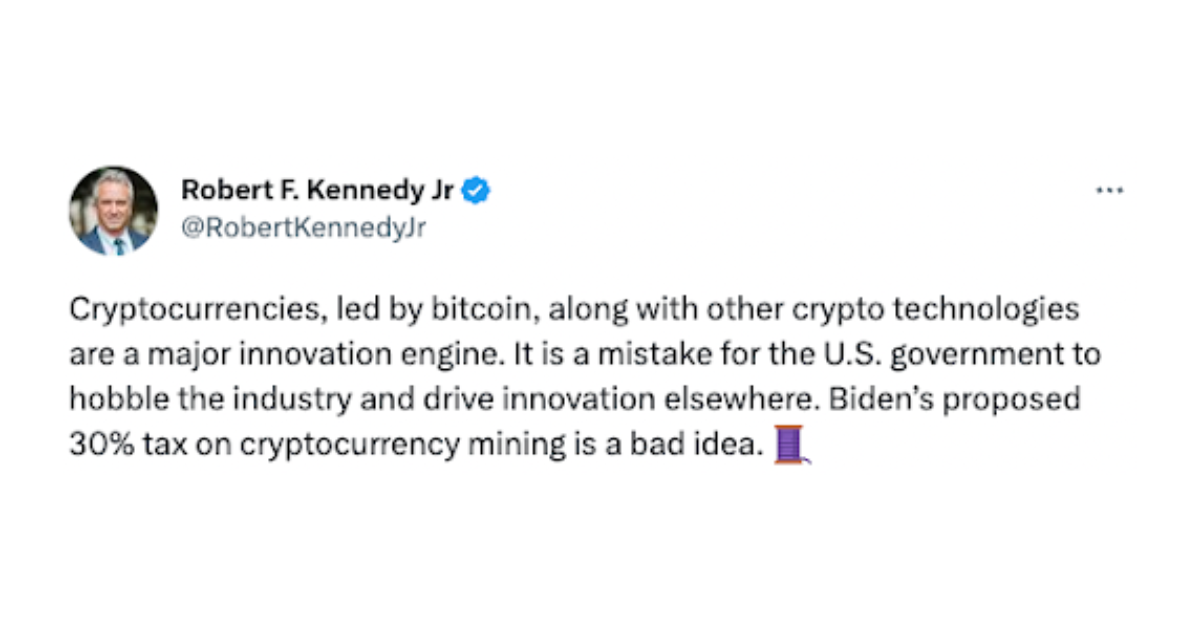The height and width of the screenshot is (630, 1200).
Task: Open the @RobertKennedyJr handle link
Action: [x=303, y=229]
